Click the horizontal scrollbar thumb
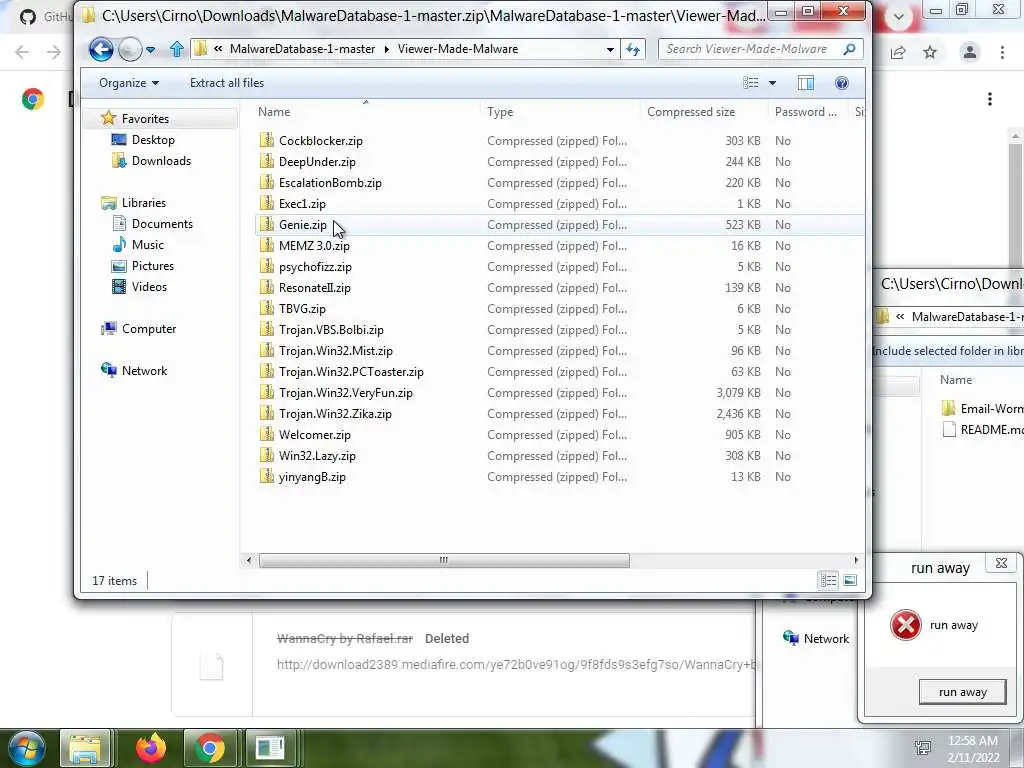This screenshot has width=1024, height=768. point(444,560)
